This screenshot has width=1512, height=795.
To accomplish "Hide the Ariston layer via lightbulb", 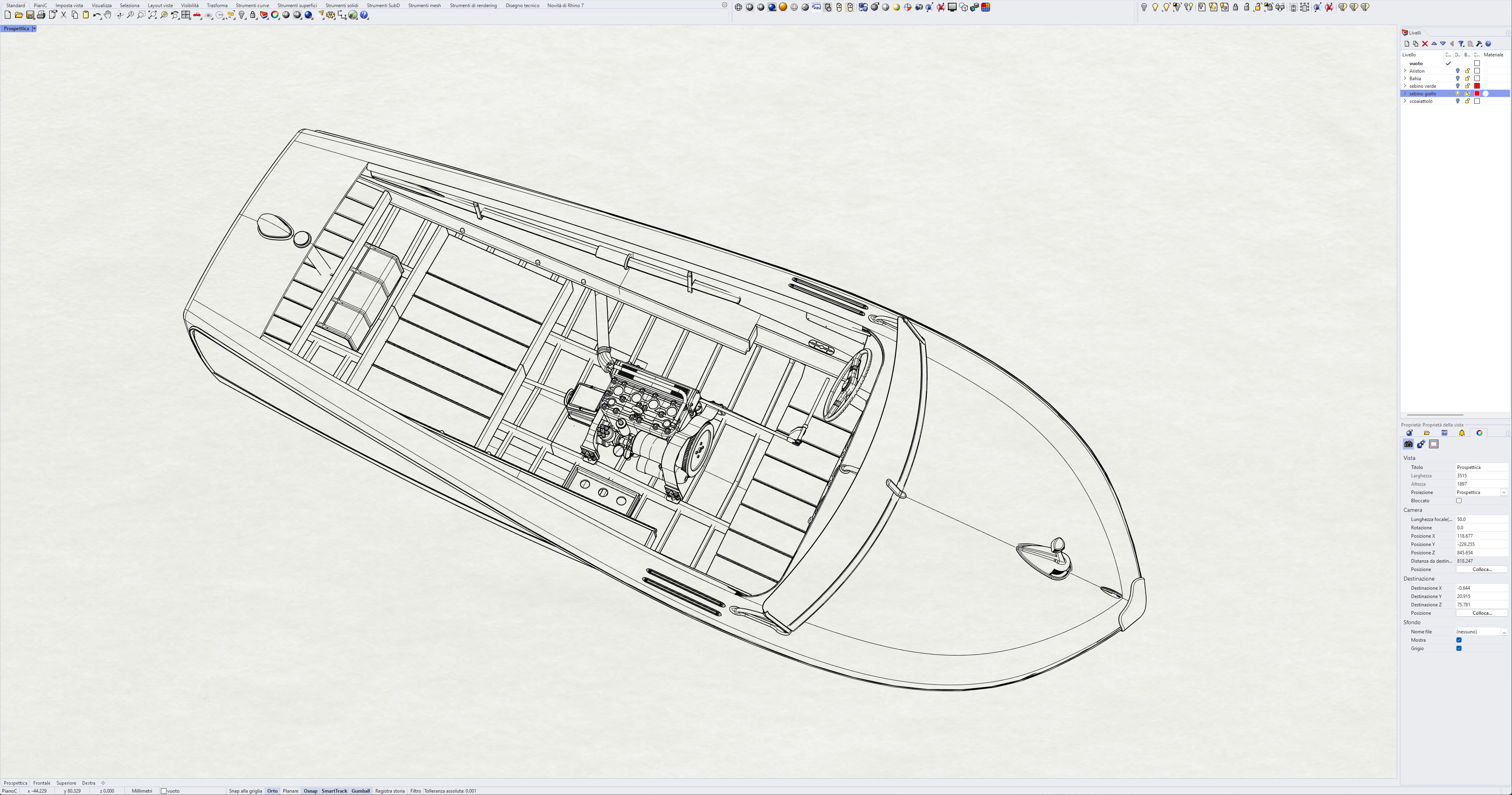I will pyautogui.click(x=1458, y=71).
